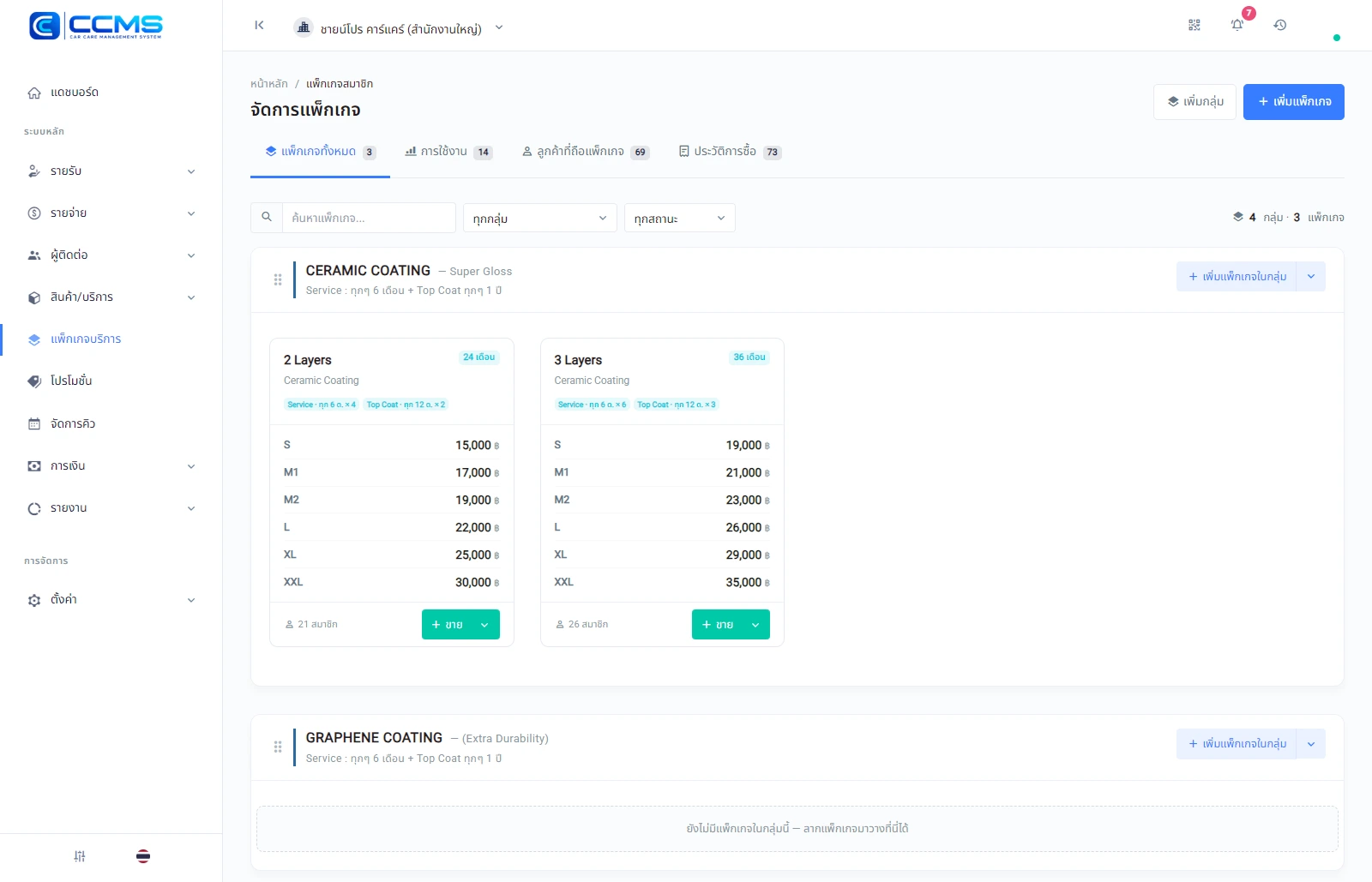Open the history clock icon
Viewport: 1372px width, 882px height.
pyautogui.click(x=1280, y=25)
